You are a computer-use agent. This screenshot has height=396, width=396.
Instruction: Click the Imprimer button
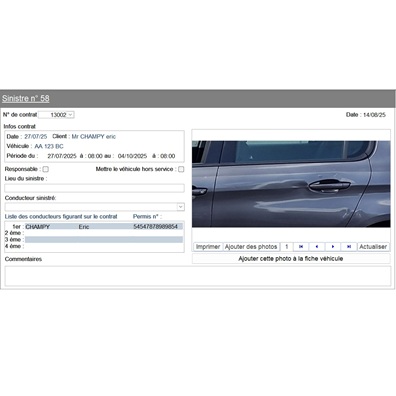[208, 247]
